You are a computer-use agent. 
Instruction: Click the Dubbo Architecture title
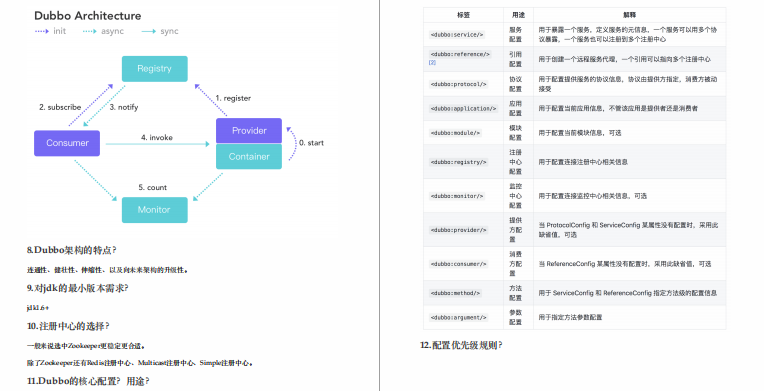(88, 16)
